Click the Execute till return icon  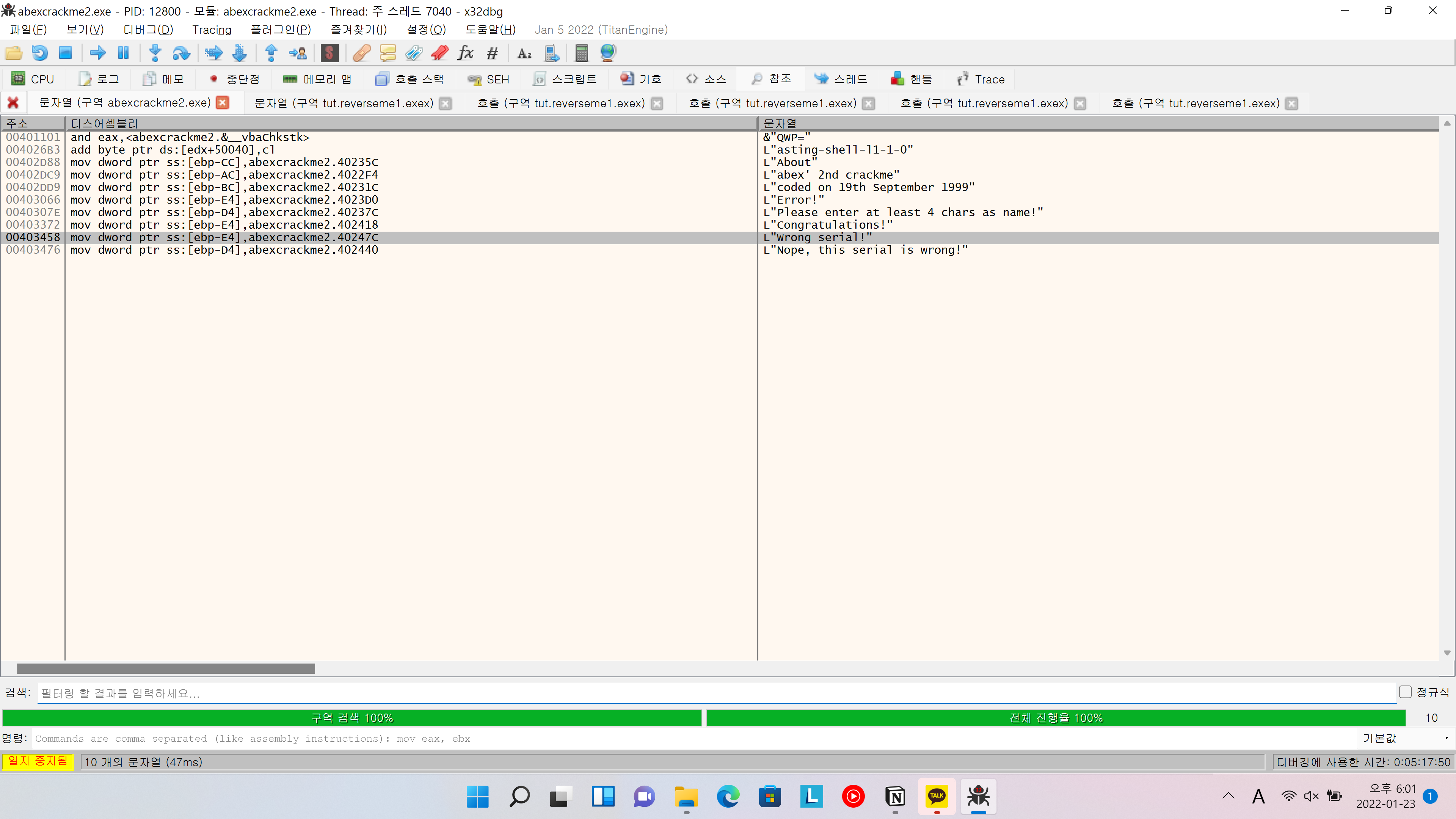coord(271,53)
